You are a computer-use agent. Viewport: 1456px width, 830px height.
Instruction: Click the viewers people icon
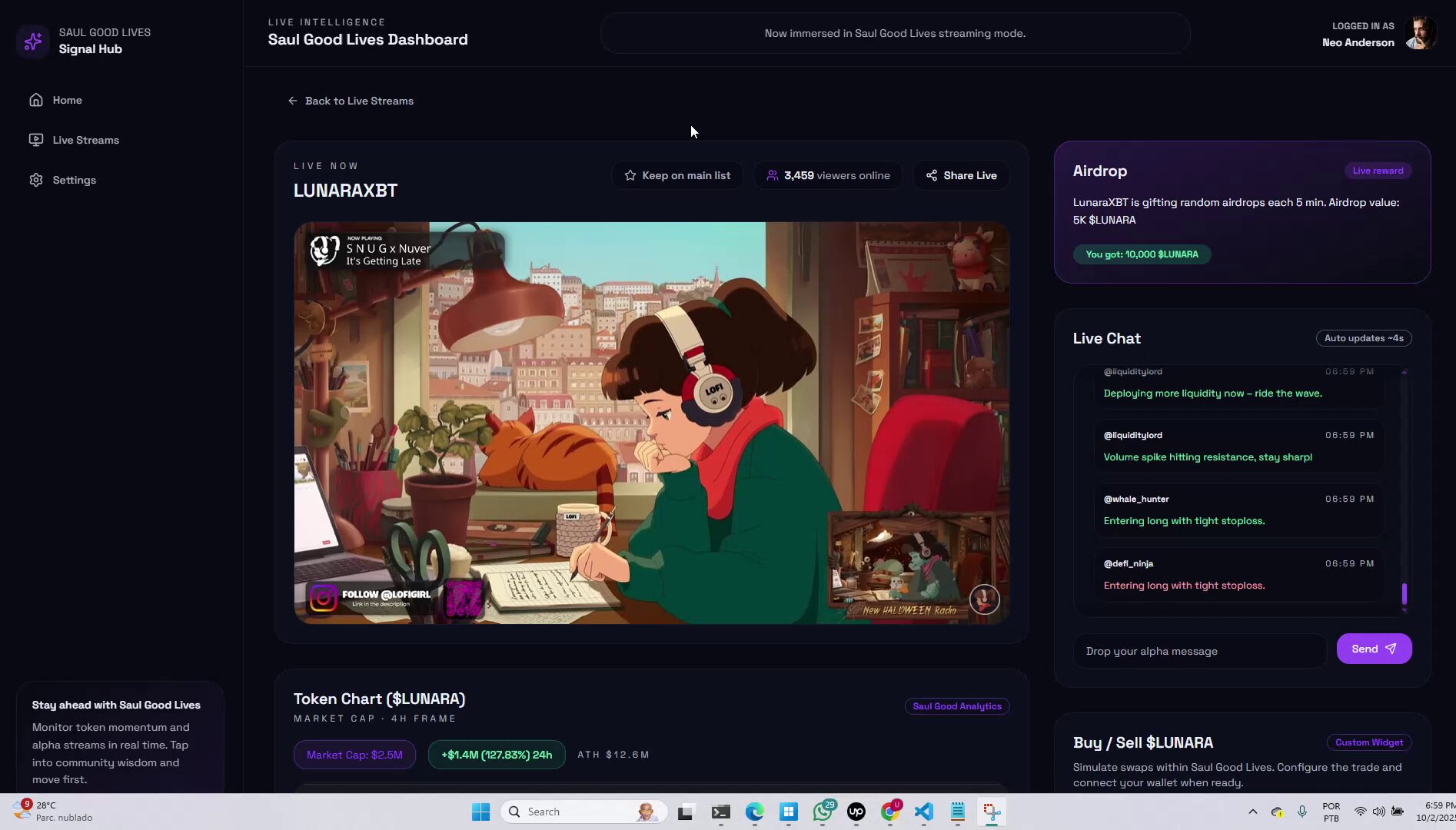click(x=773, y=175)
